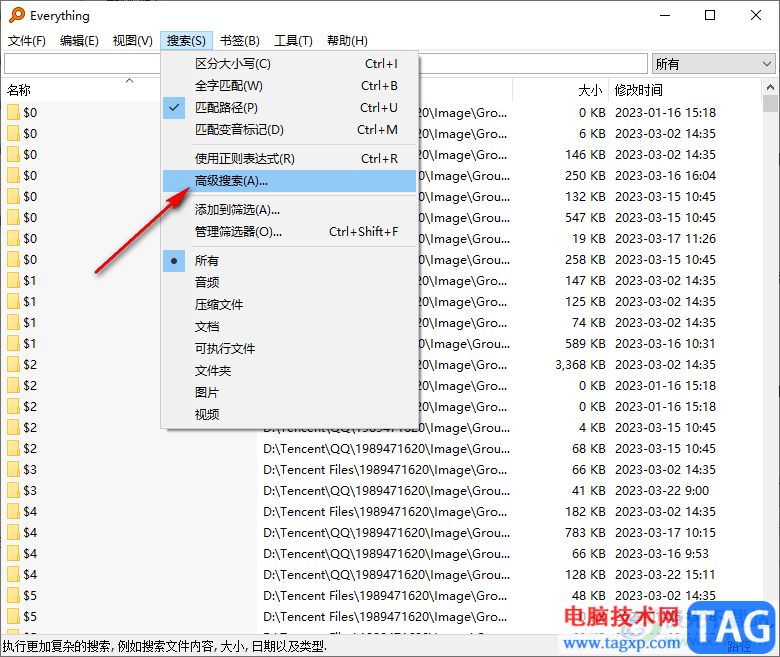Click folder icon of the 68 KB row

(13, 449)
